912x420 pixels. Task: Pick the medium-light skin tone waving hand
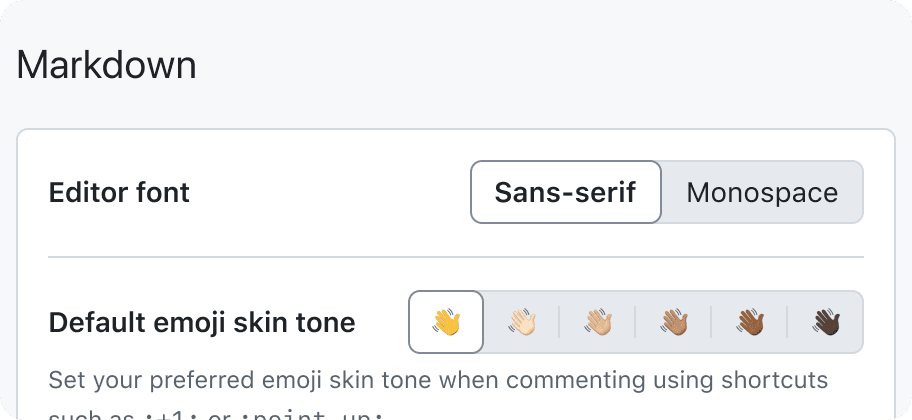(597, 322)
